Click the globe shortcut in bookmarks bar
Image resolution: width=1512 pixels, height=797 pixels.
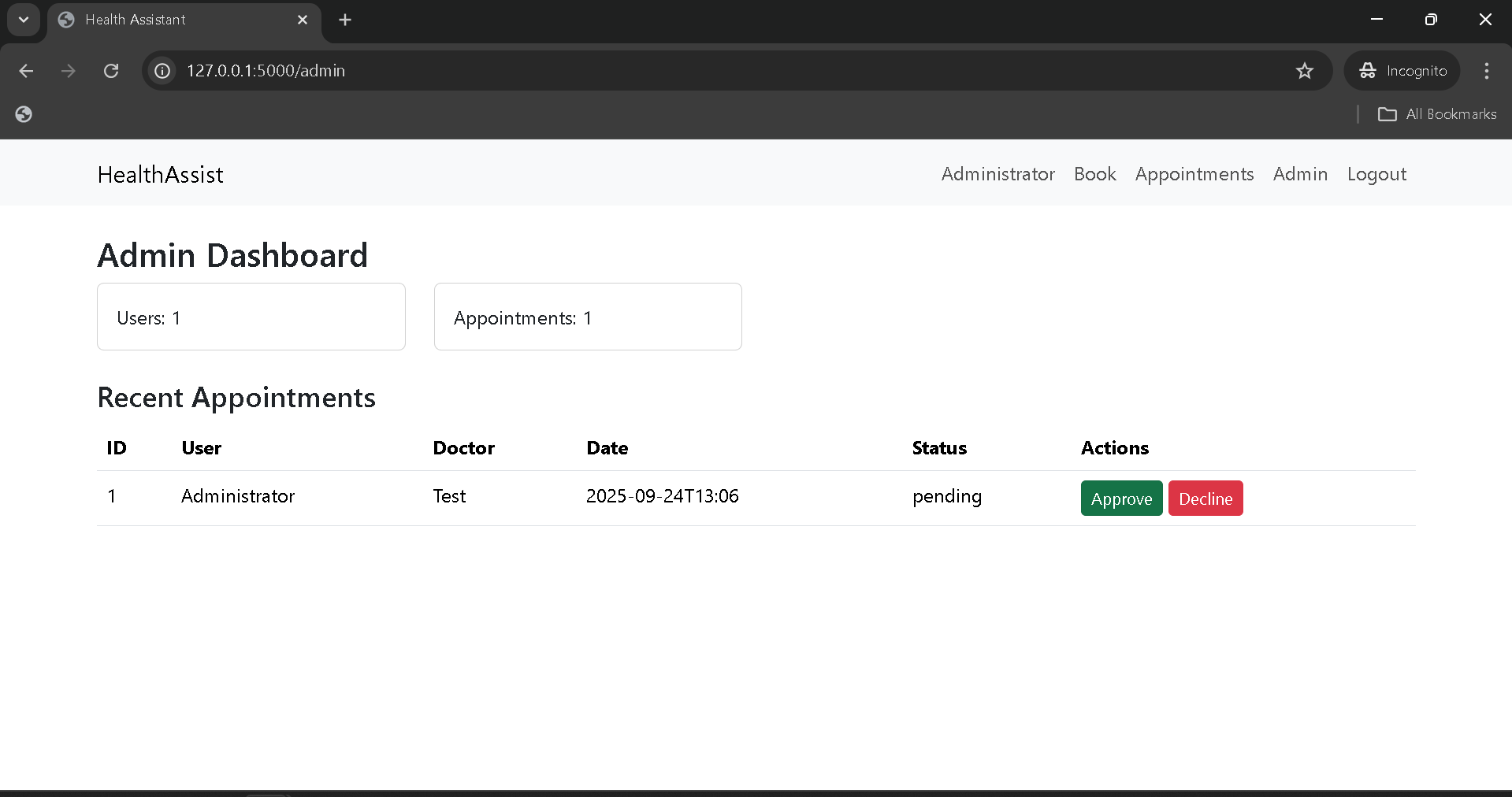tap(24, 114)
